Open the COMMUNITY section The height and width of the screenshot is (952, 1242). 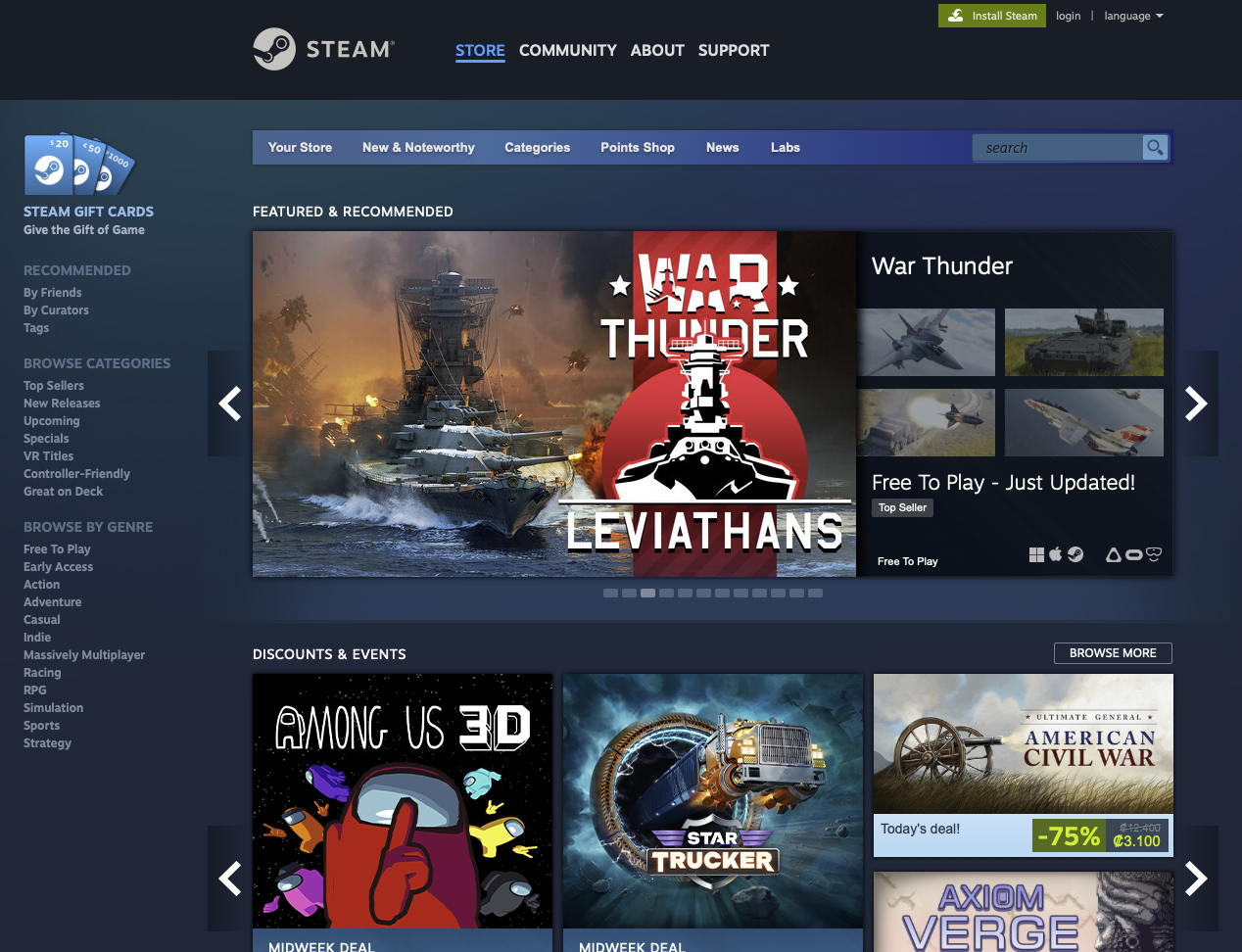(x=568, y=50)
